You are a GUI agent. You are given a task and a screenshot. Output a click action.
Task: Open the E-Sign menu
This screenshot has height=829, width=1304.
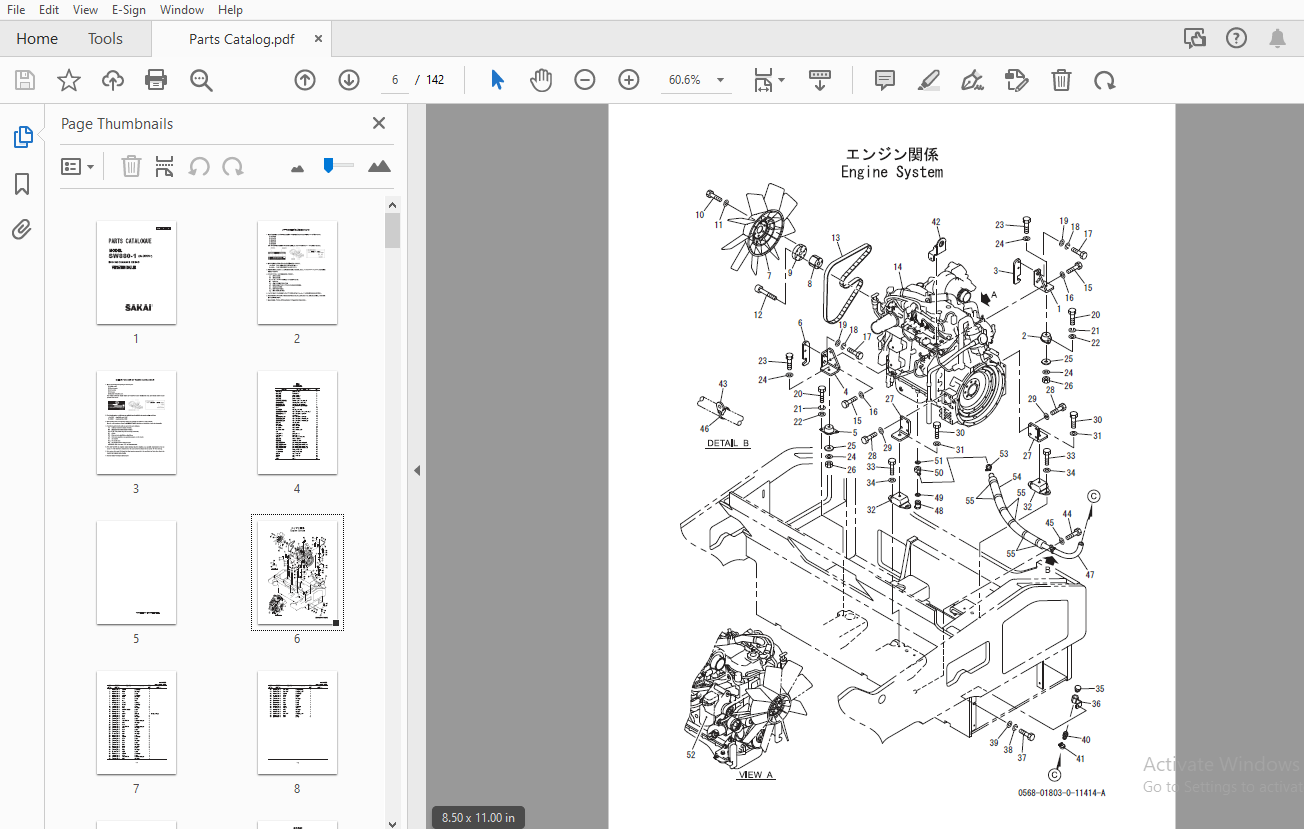point(129,9)
